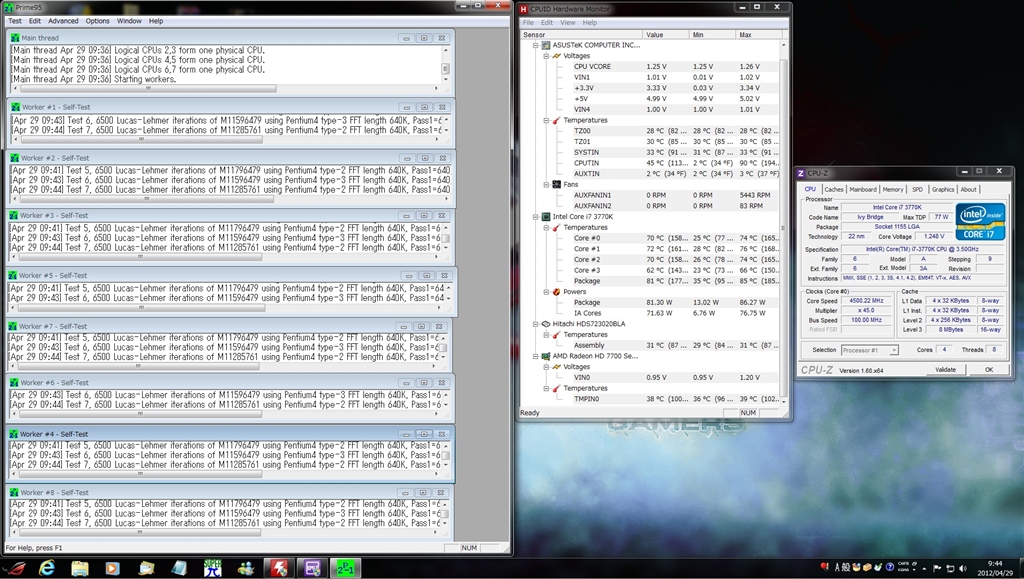This screenshot has width=1024, height=579.
Task: Click the ASUSTeK motherboard icon in sensor tree
Action: coord(544,45)
